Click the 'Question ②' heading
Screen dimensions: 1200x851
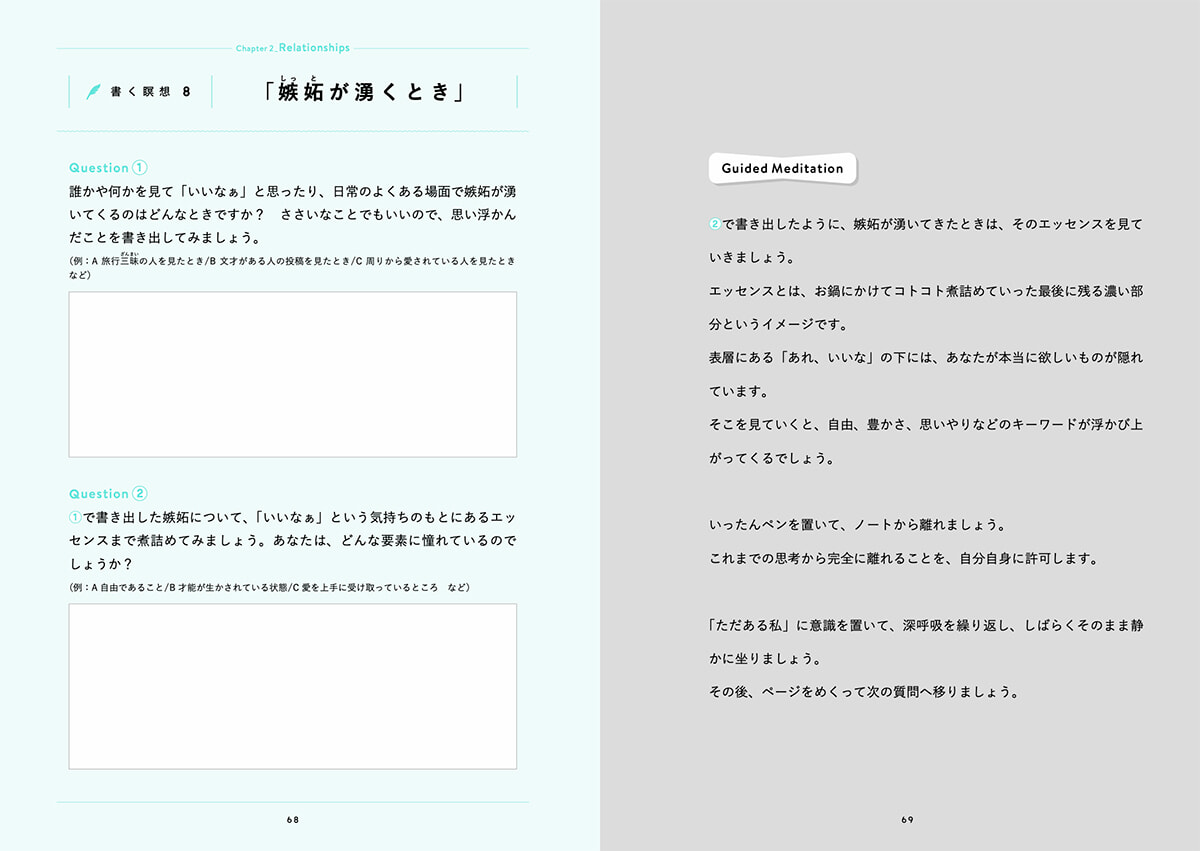(108, 494)
